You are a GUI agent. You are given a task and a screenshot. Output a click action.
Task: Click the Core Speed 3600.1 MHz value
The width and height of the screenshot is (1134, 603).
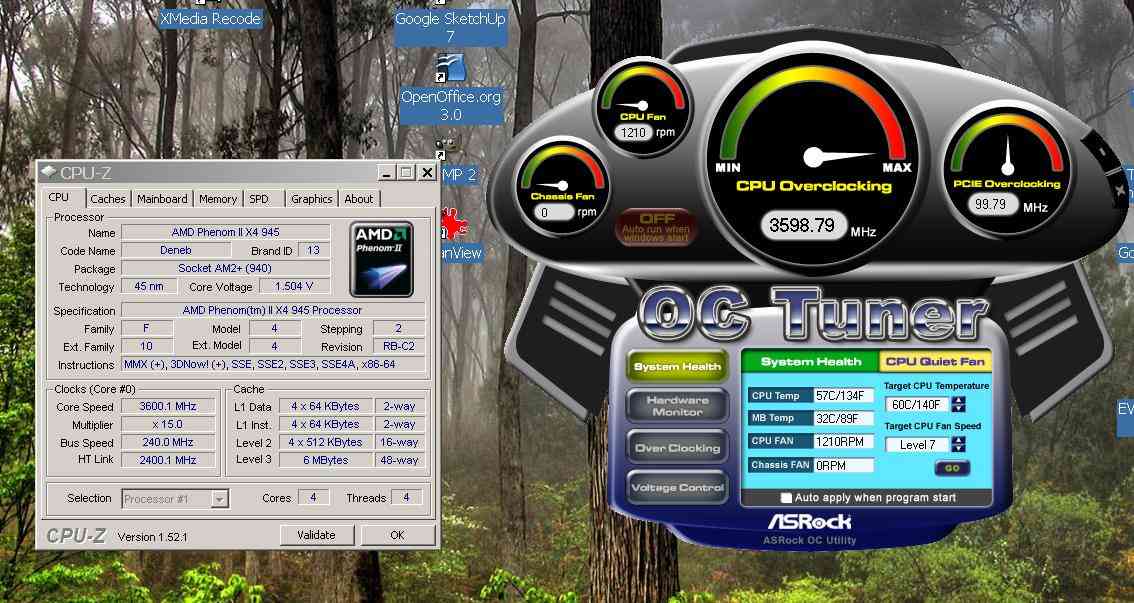click(168, 407)
